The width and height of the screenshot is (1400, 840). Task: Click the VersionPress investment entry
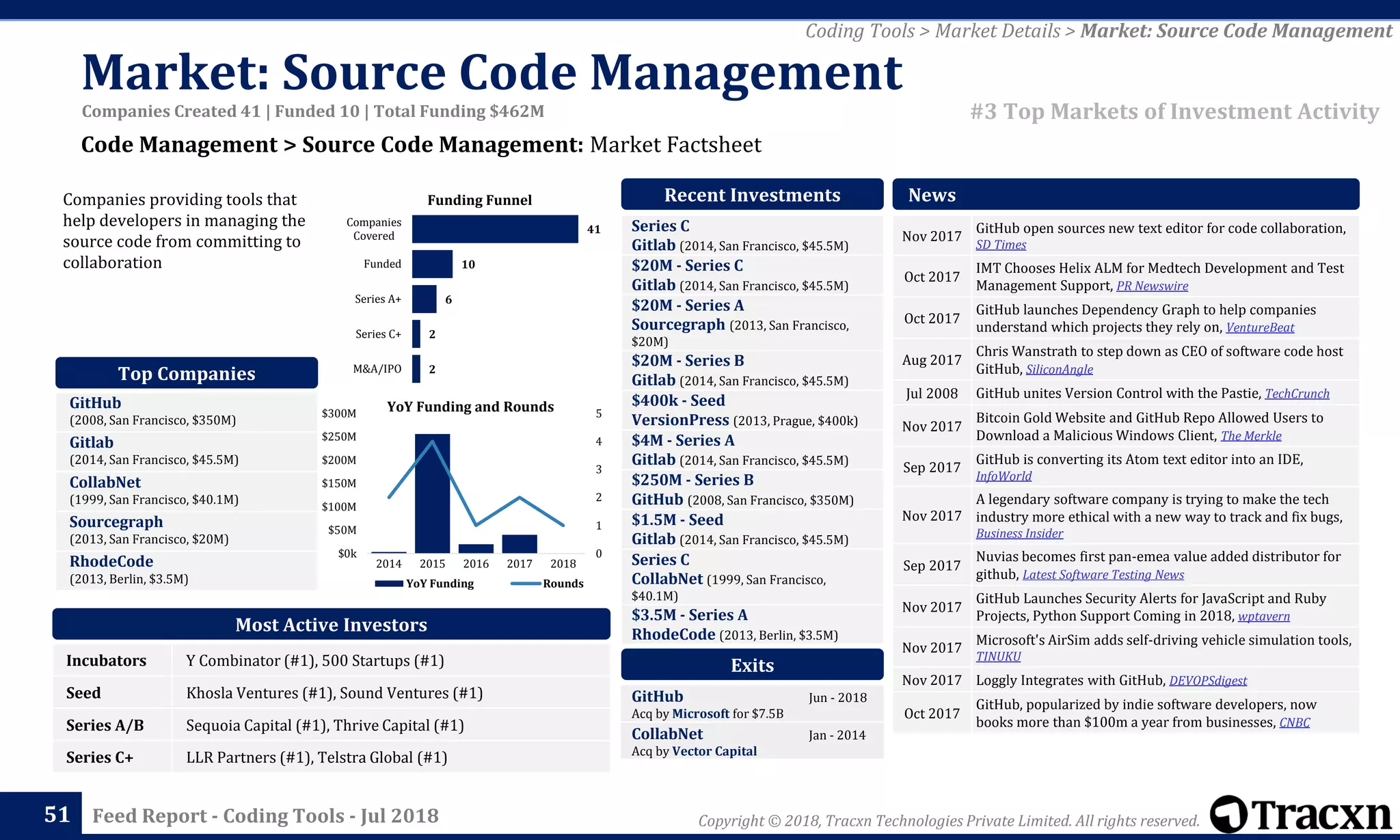(x=680, y=420)
